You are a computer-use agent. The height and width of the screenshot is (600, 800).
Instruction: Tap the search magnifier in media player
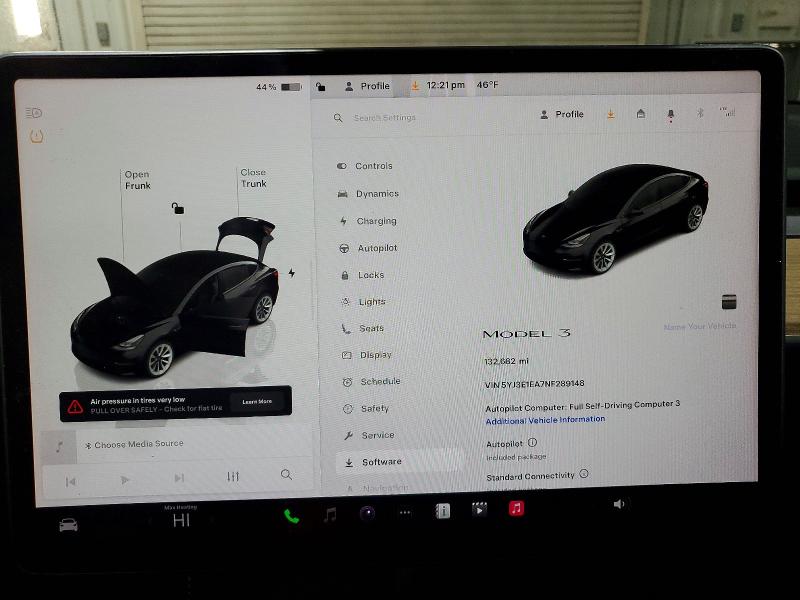coord(286,474)
